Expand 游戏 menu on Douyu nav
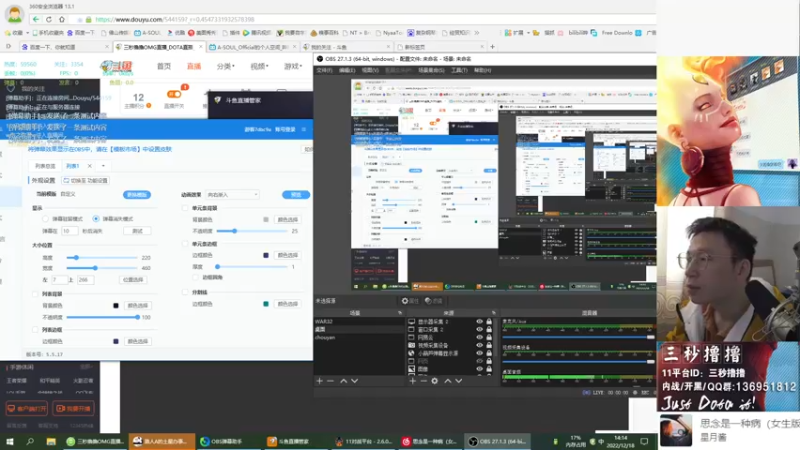This screenshot has height=450, width=800. tap(293, 66)
